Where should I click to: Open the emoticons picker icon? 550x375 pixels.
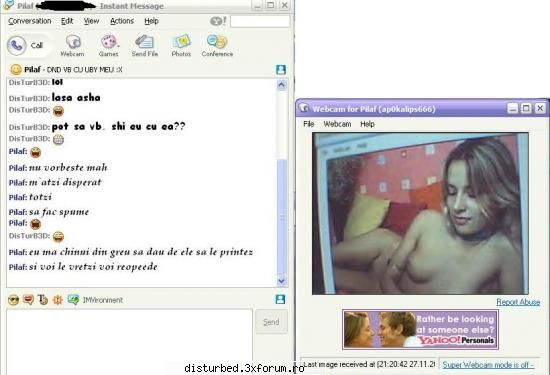coord(13,300)
